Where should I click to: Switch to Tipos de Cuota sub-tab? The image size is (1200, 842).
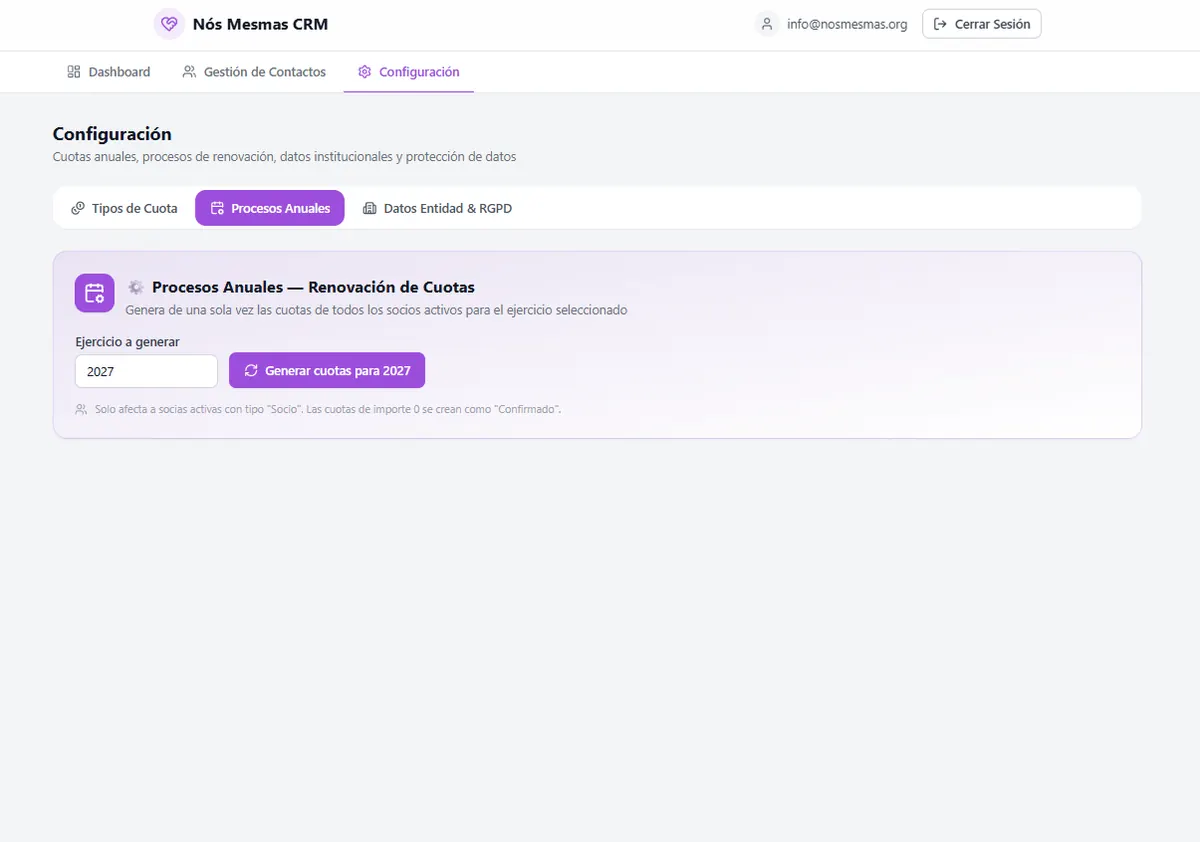coord(125,208)
